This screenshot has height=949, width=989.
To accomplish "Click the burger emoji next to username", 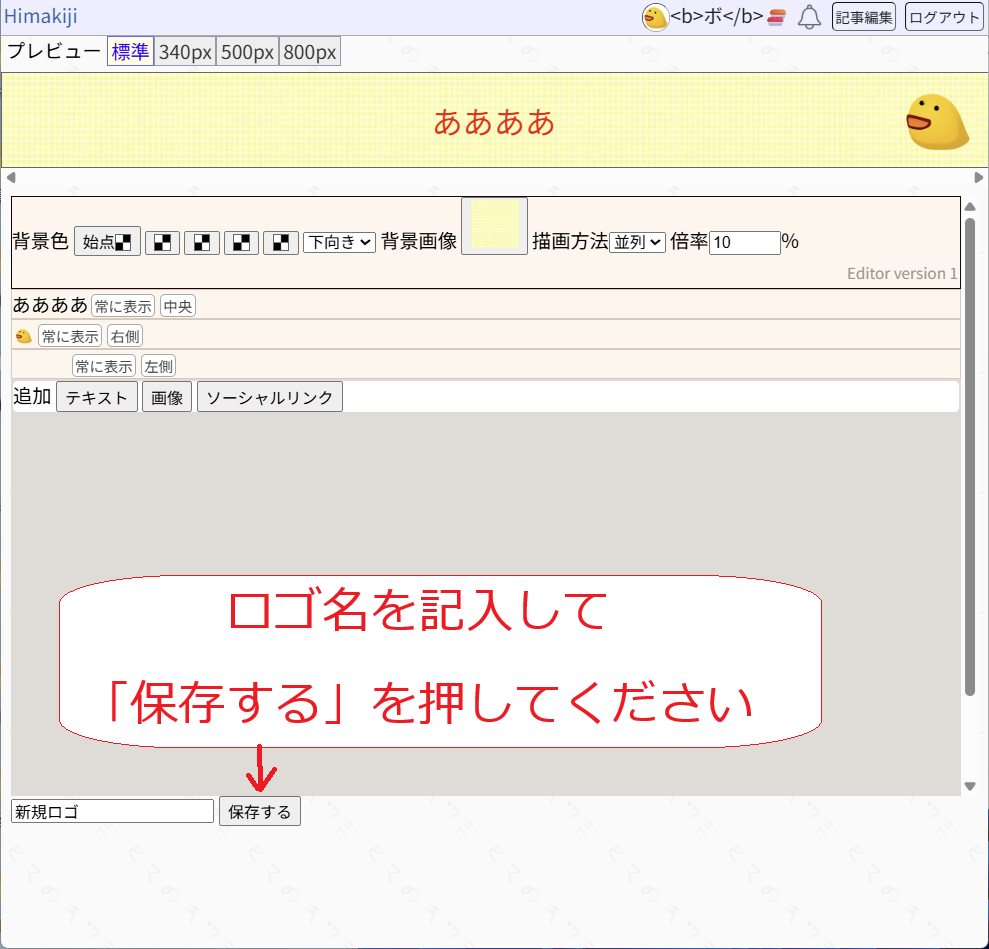I will point(776,17).
